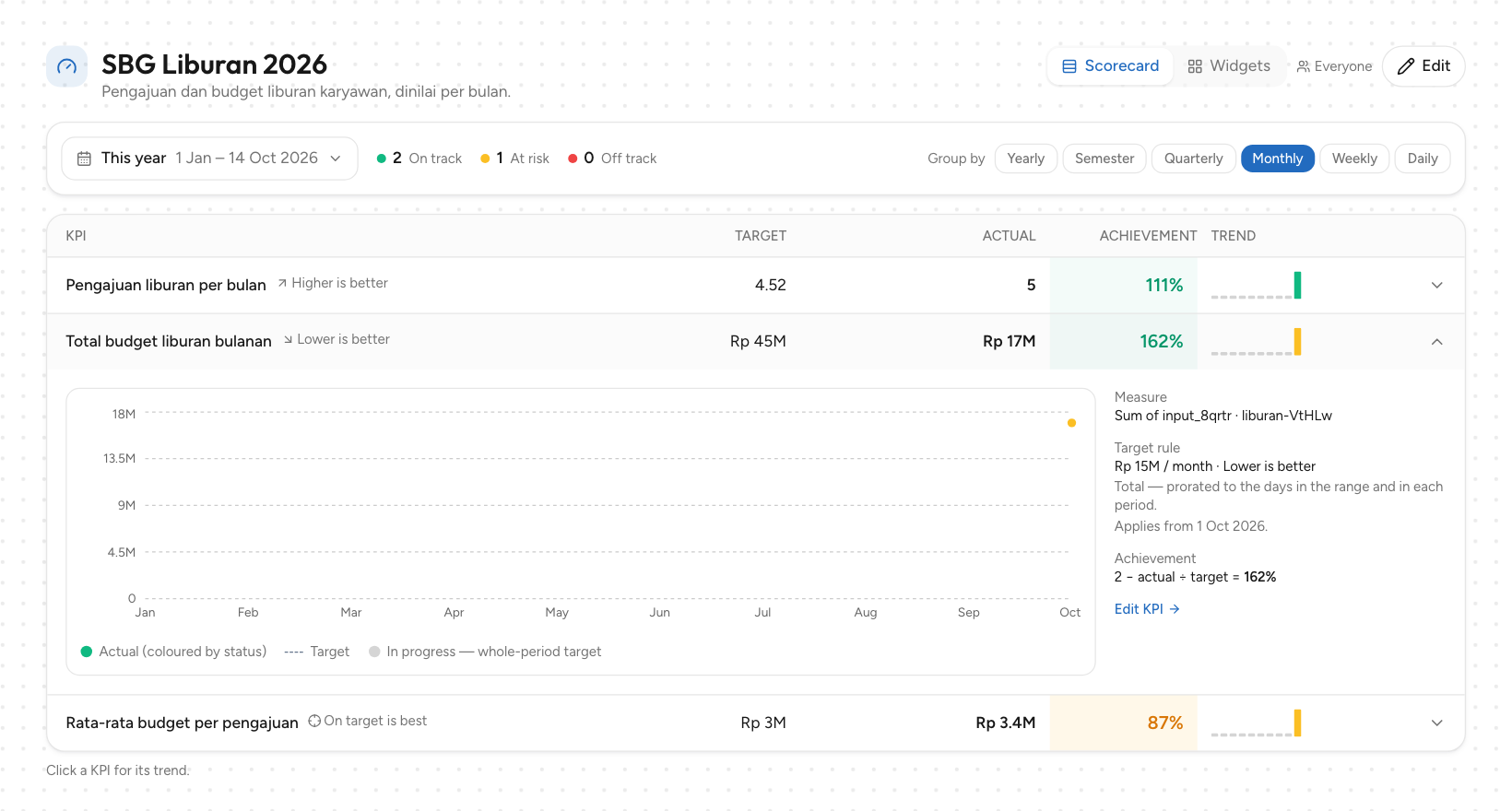1512x811 pixels.
Task: Click the calendar icon in date picker
Action: click(x=84, y=159)
